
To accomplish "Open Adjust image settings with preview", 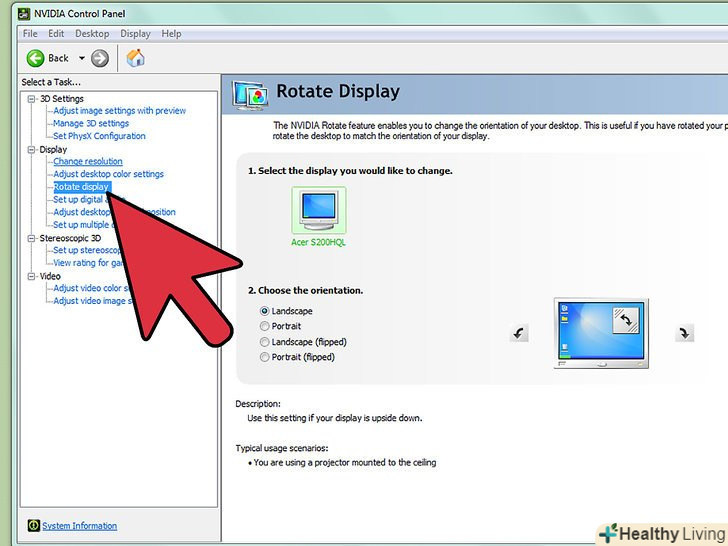I will coord(120,111).
